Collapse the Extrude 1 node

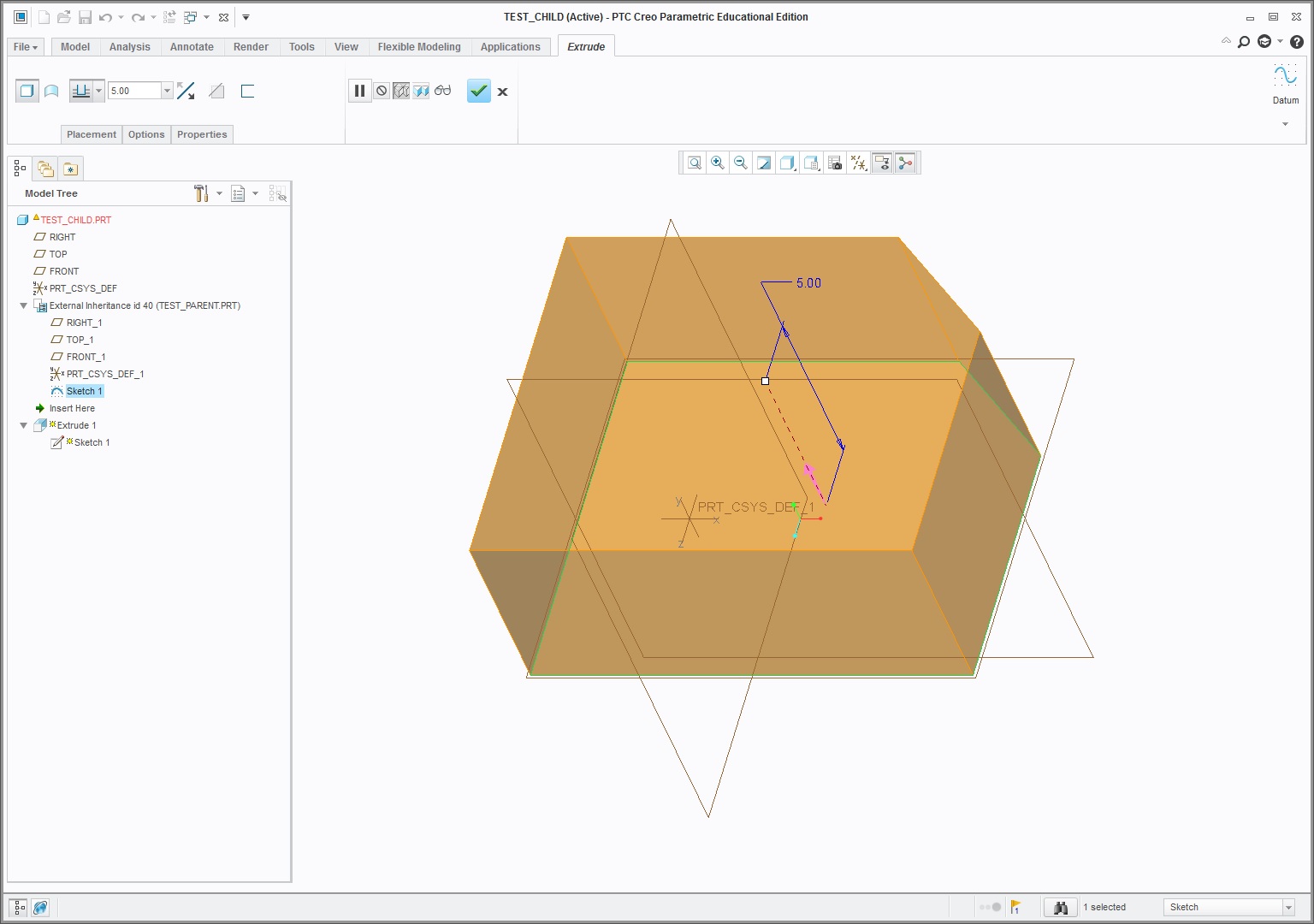point(23,425)
